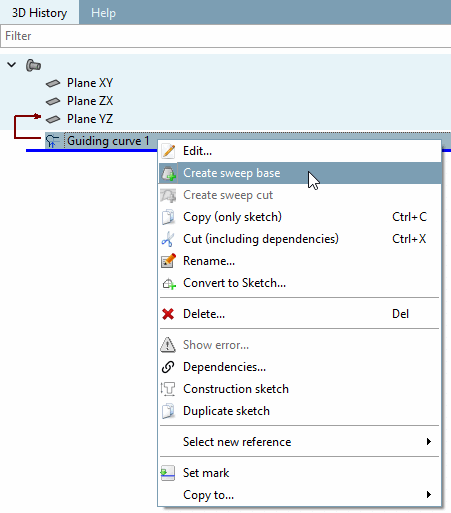Click the Duplicate sketch icon
The height and width of the screenshot is (513, 451).
click(168, 411)
